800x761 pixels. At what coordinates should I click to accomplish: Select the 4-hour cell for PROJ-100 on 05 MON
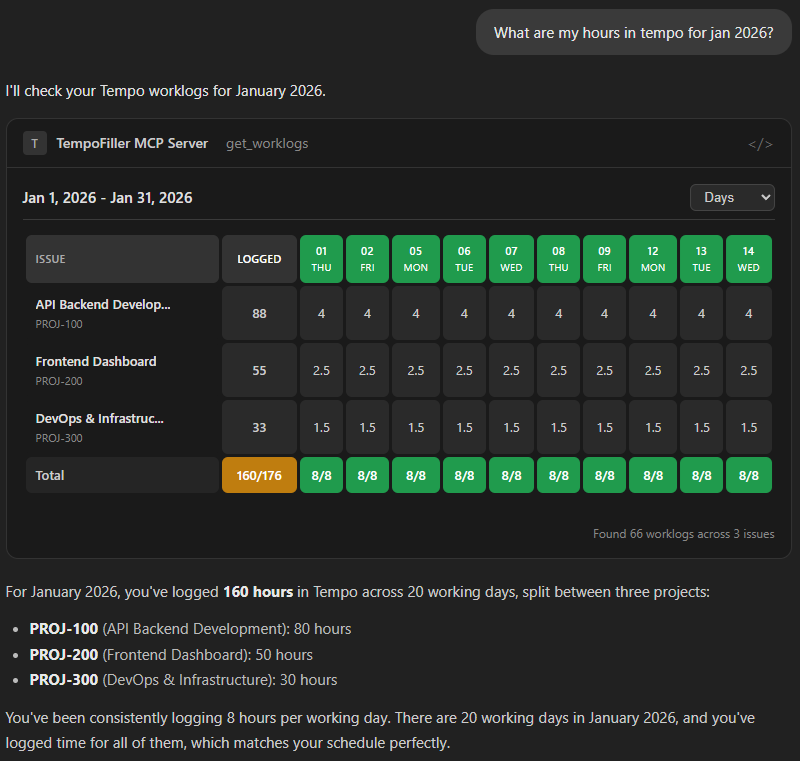point(416,313)
